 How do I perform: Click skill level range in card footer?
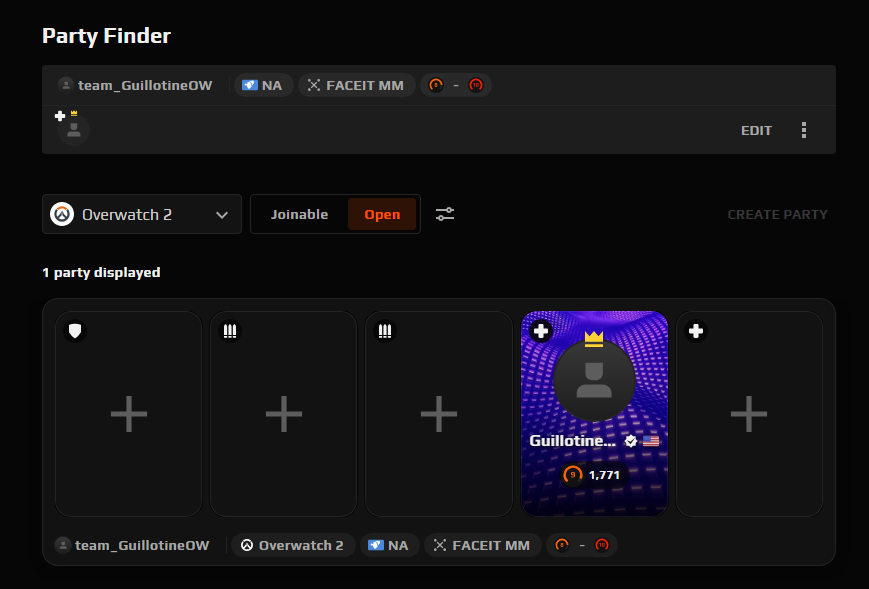pos(581,545)
